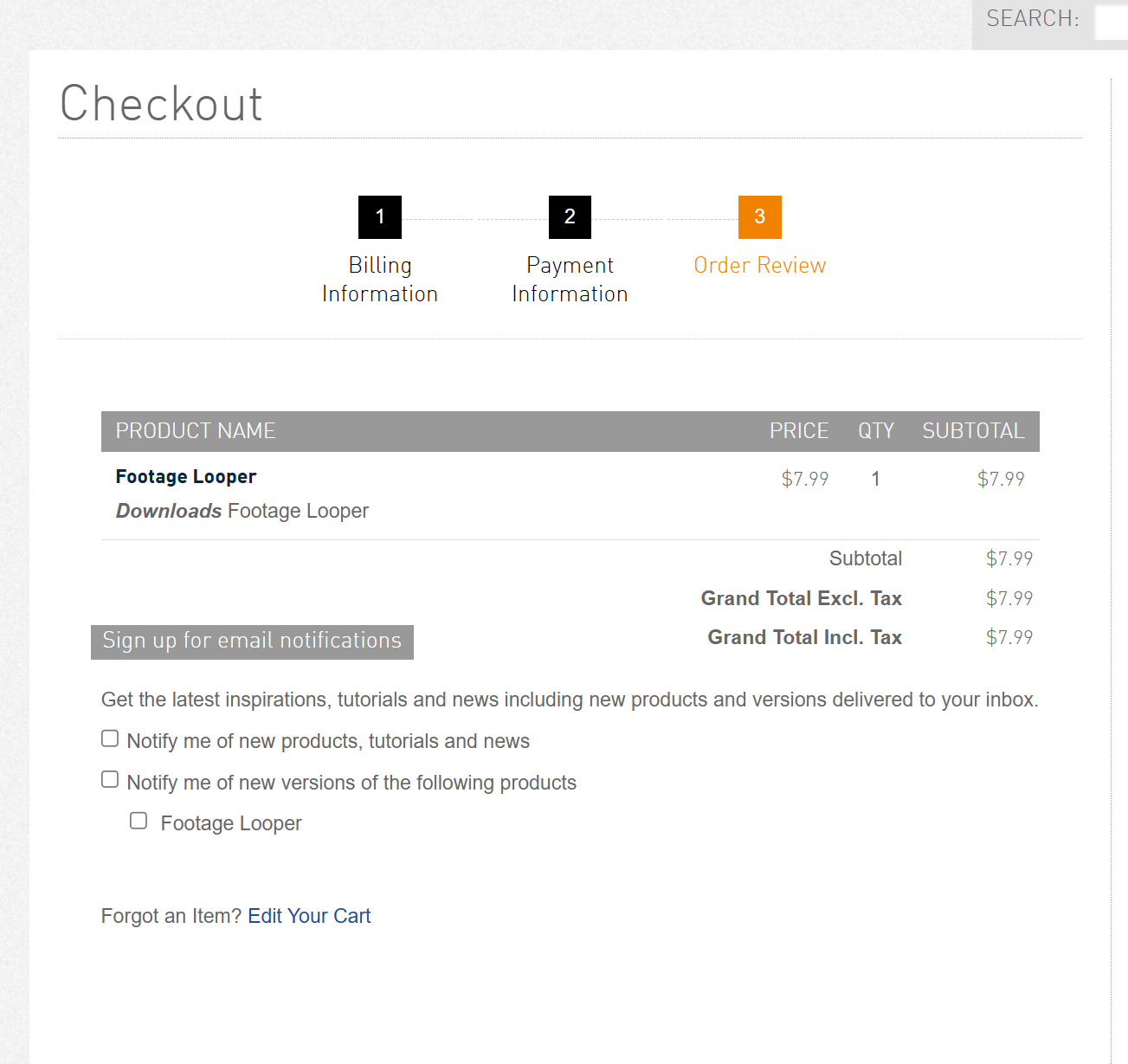
Task: Open the Payment Information step label
Action: [x=570, y=279]
